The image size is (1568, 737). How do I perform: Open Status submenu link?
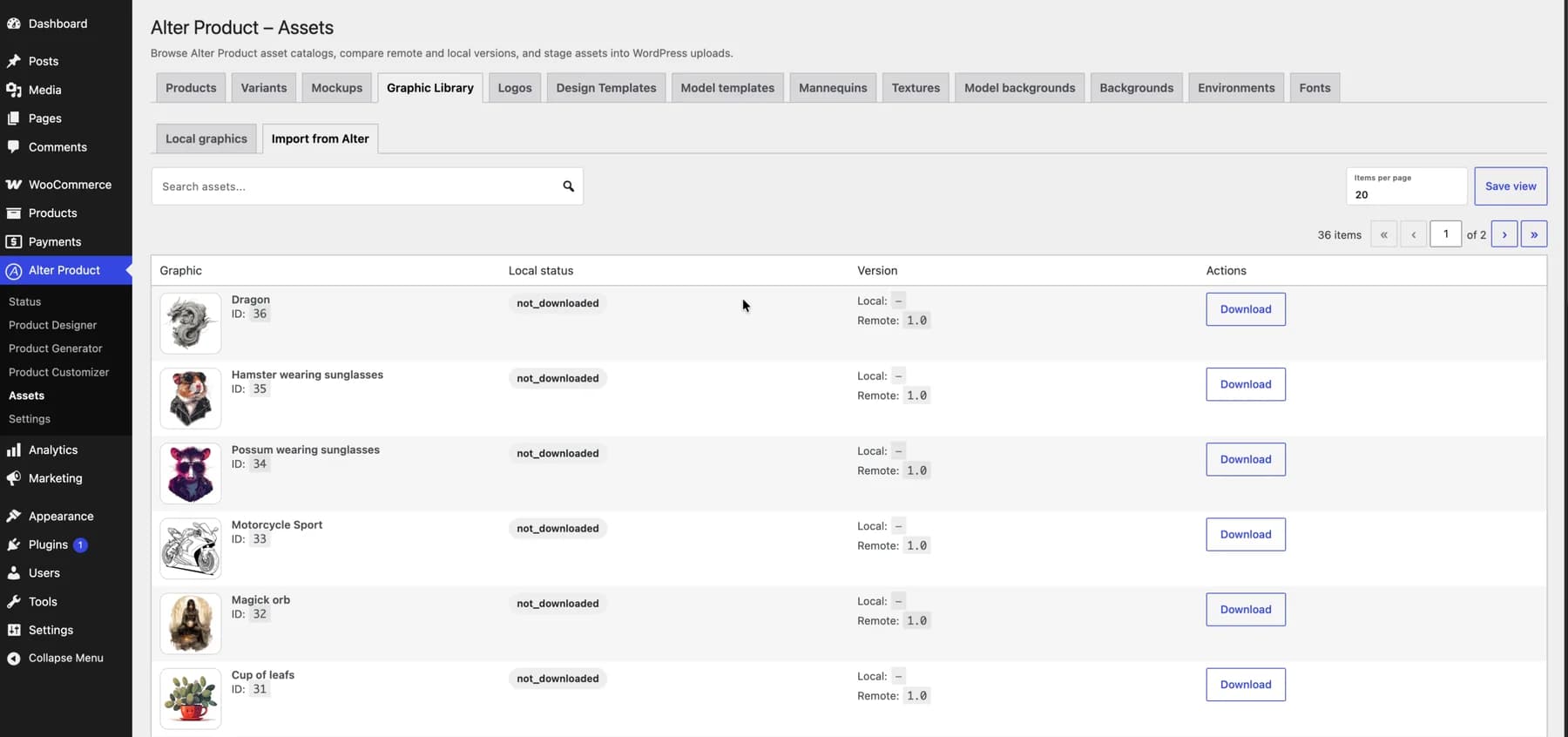(x=25, y=301)
